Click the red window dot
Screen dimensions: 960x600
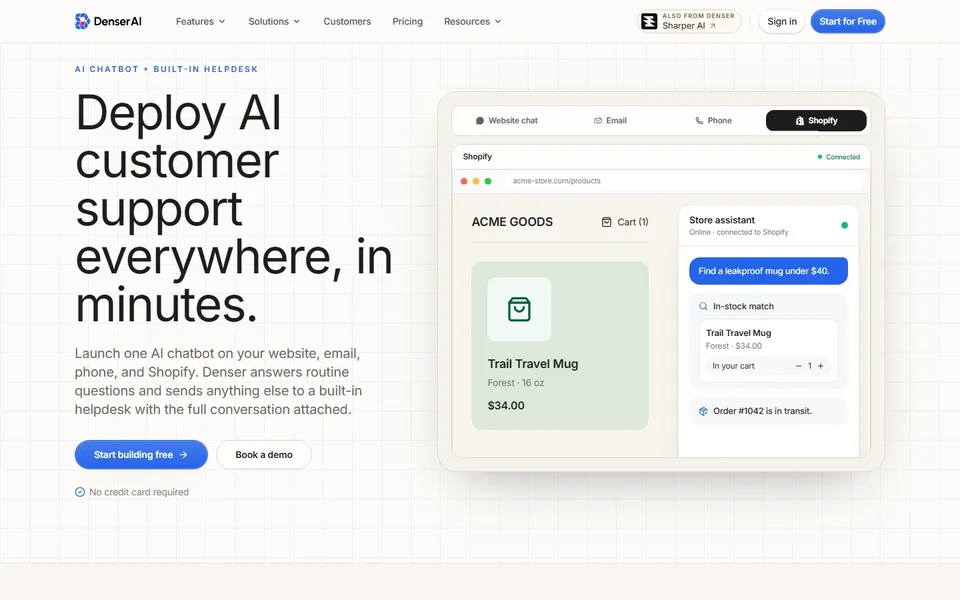pos(464,181)
